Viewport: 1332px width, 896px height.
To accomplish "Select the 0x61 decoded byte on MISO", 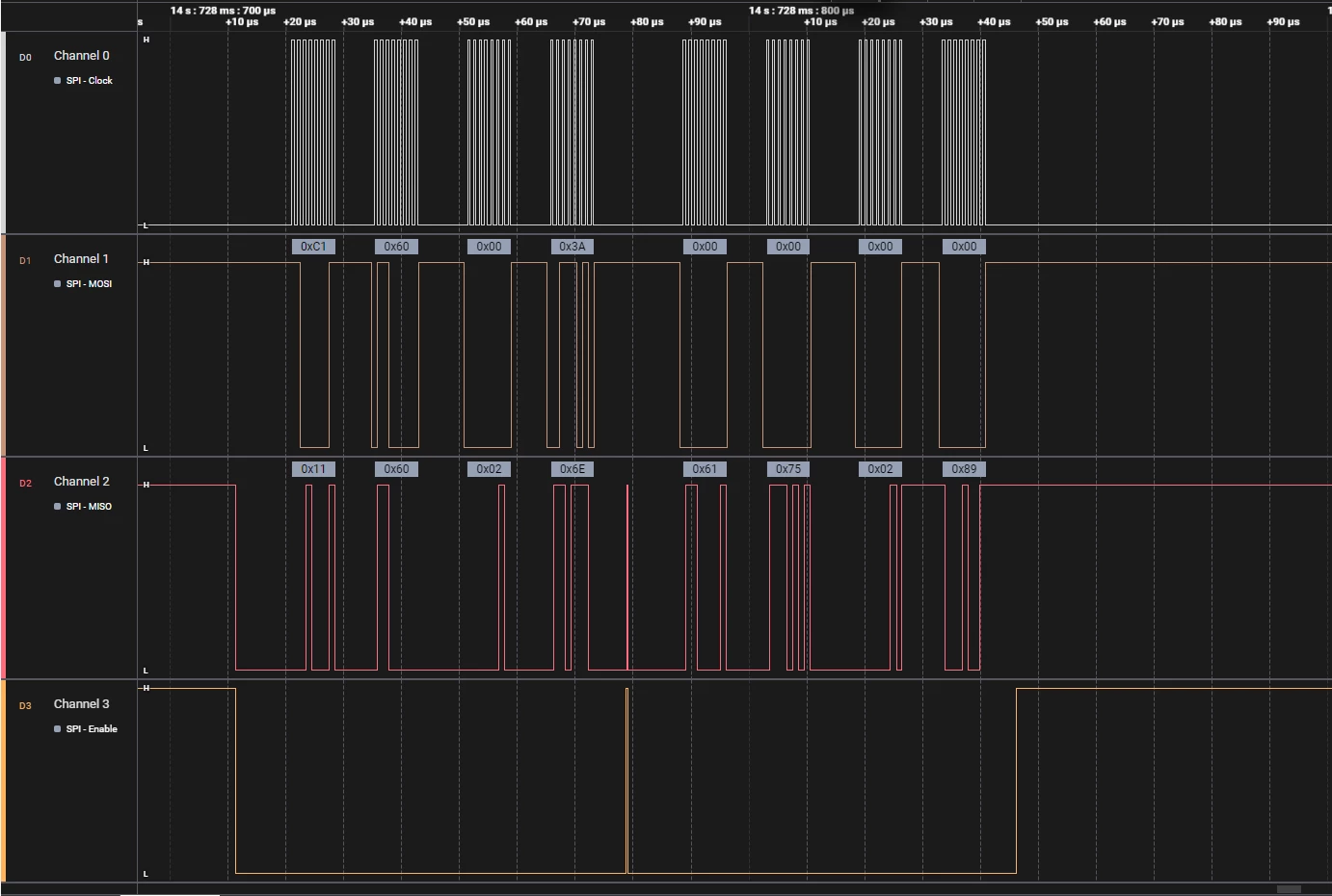I will (705, 469).
